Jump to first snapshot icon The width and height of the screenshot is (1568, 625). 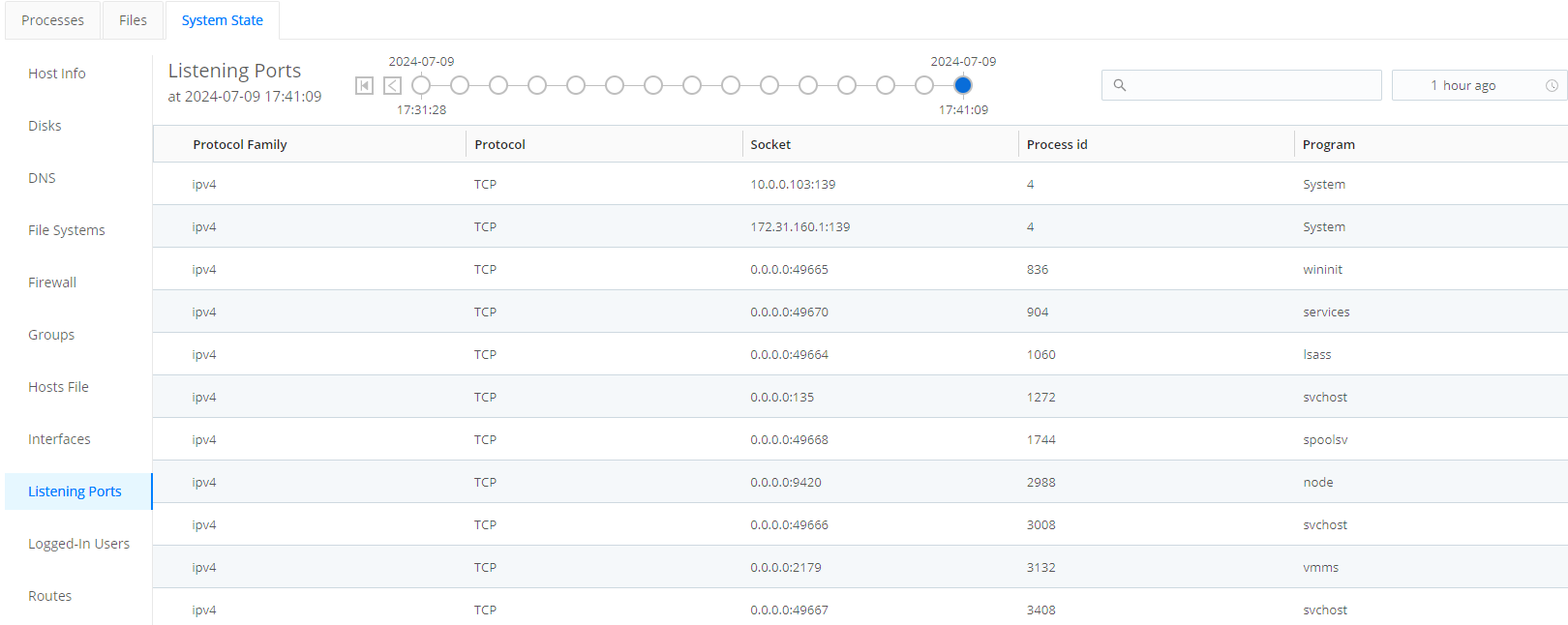[x=364, y=86]
